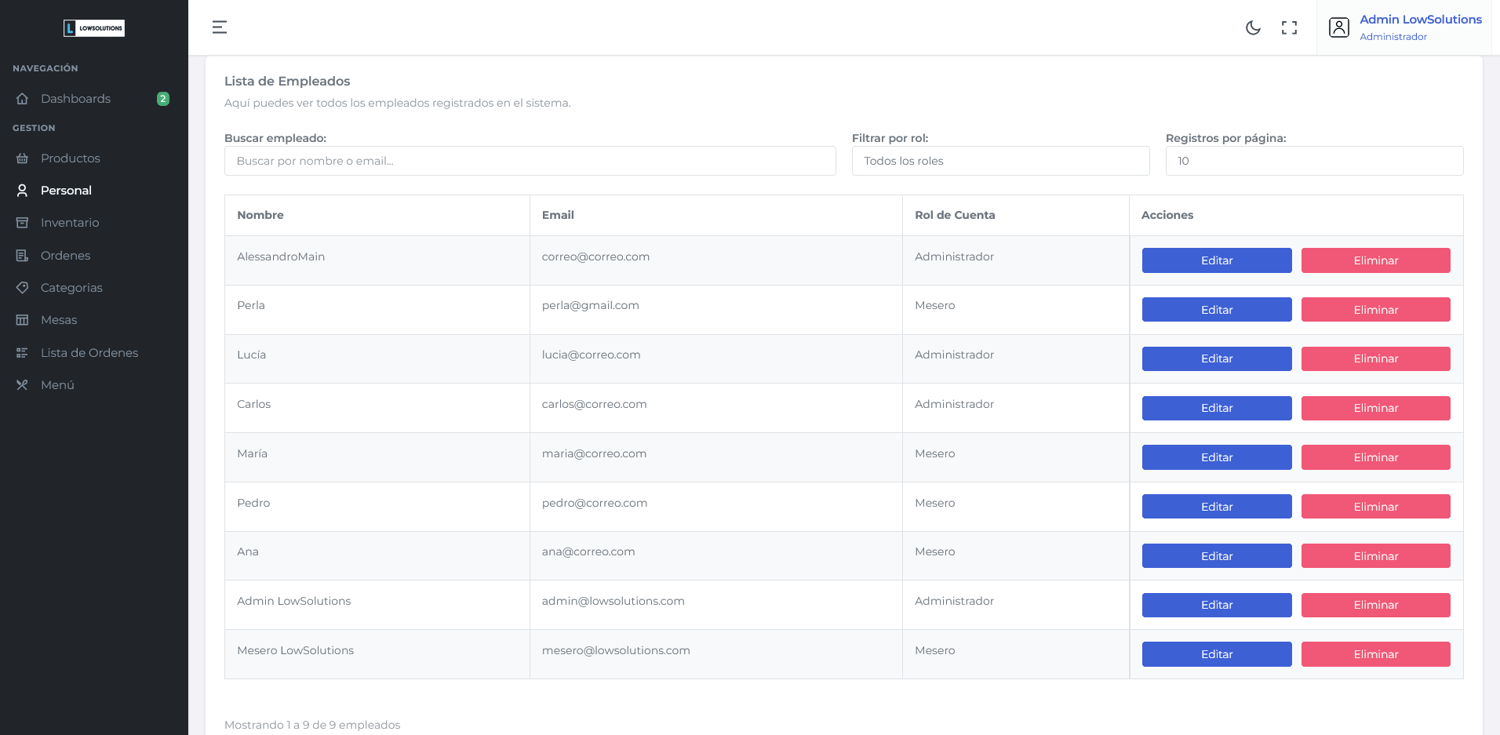Click the Inventario archive box icon

(x=22, y=223)
